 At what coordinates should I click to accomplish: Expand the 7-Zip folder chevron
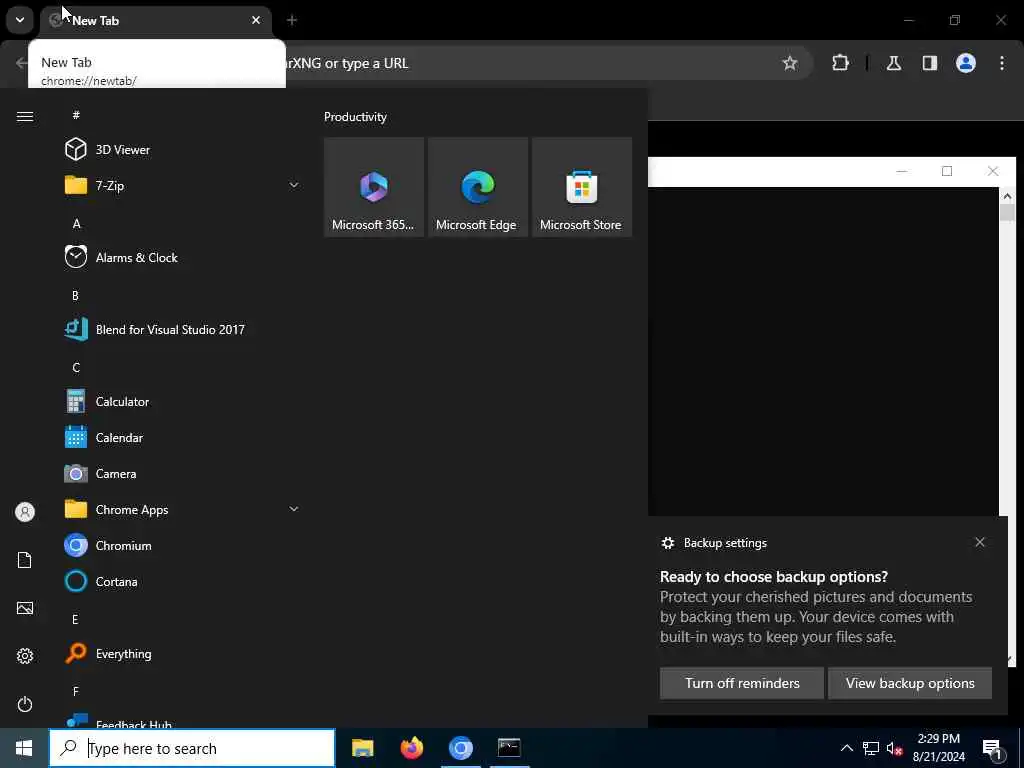pyautogui.click(x=294, y=185)
